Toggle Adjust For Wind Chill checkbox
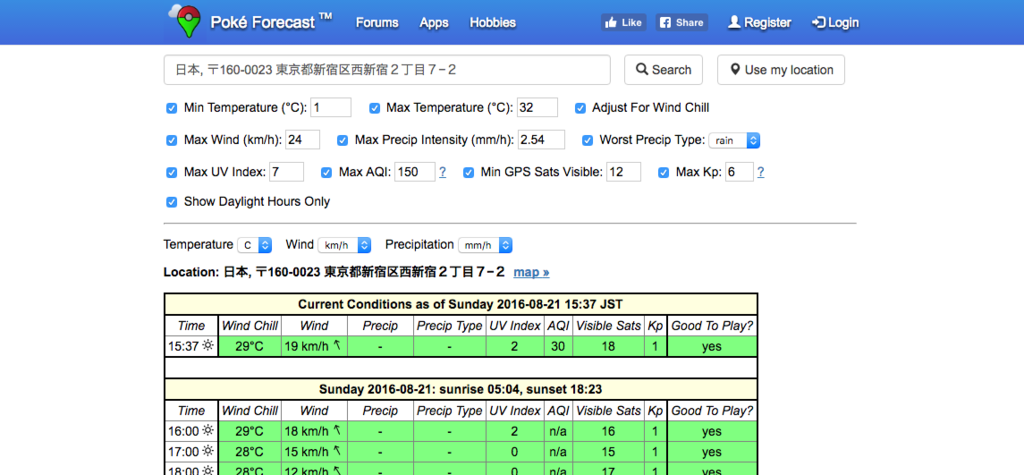Viewport: 1024px width, 475px height. click(580, 108)
